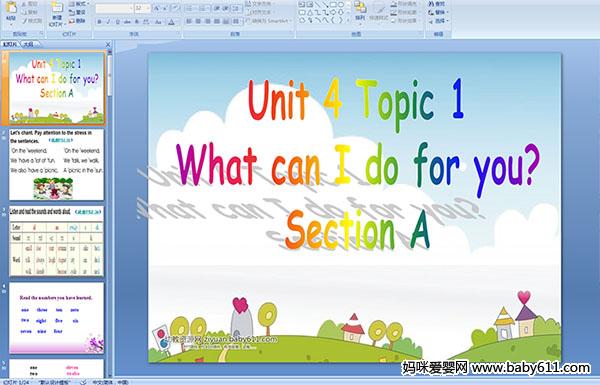600x385 pixels.
Task: Select slide 2 thumbnail Let's chant
Action: tap(56, 165)
